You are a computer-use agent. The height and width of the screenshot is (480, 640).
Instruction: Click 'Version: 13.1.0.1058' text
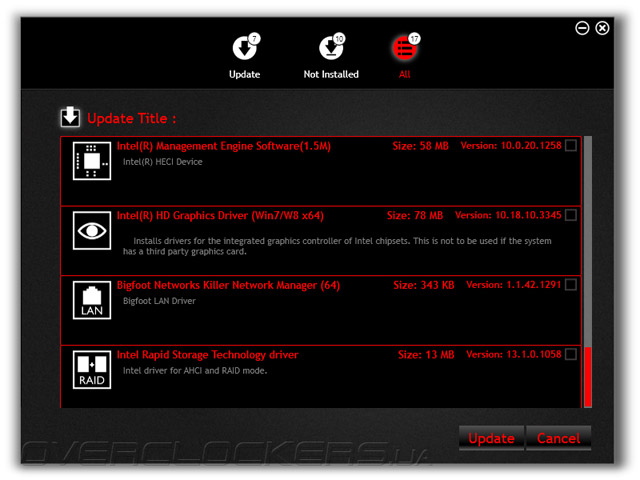(514, 354)
